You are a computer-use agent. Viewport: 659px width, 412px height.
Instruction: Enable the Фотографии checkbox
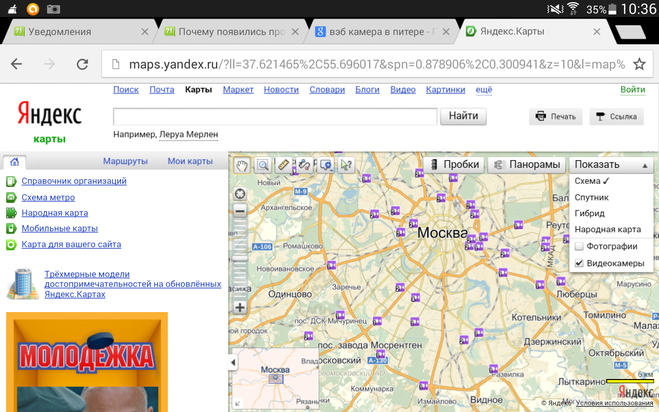click(x=579, y=246)
